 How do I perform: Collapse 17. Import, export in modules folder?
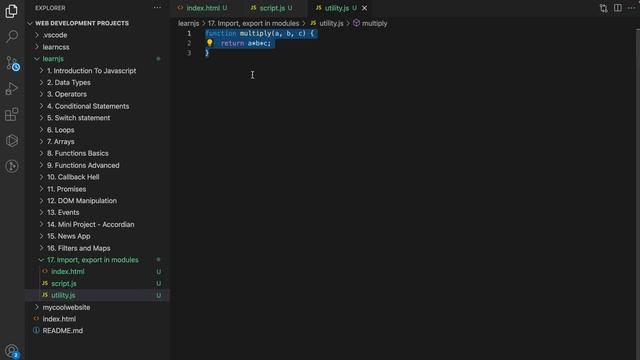pos(92,260)
